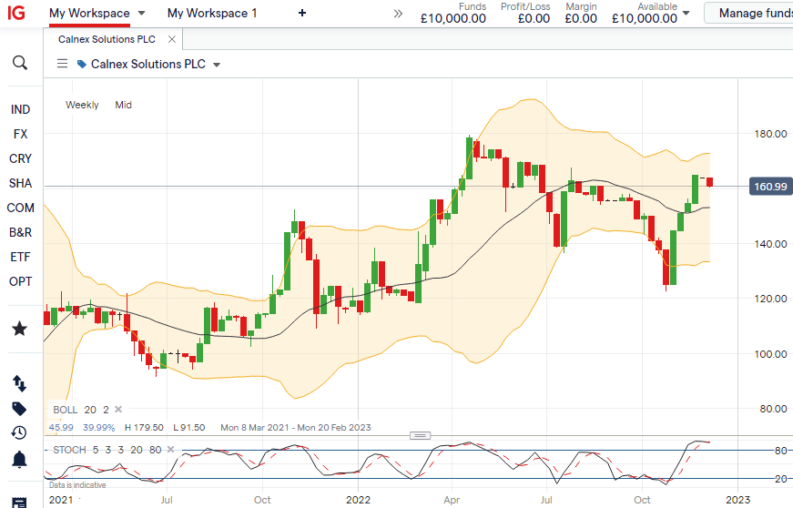
Task: Click the Margin £0.00 value
Action: tap(581, 19)
